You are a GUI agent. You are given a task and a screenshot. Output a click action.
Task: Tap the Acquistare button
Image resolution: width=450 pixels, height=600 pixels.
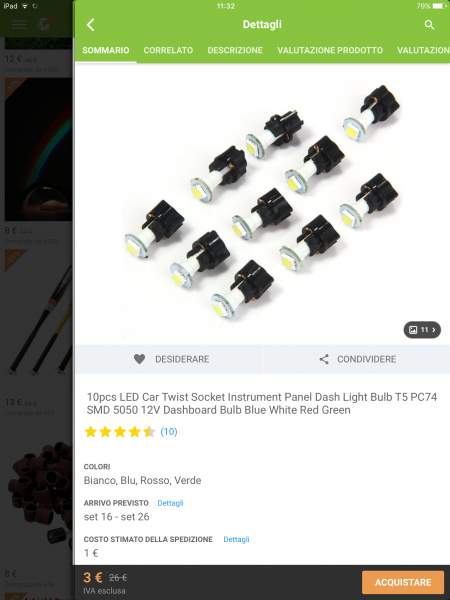[x=403, y=582]
